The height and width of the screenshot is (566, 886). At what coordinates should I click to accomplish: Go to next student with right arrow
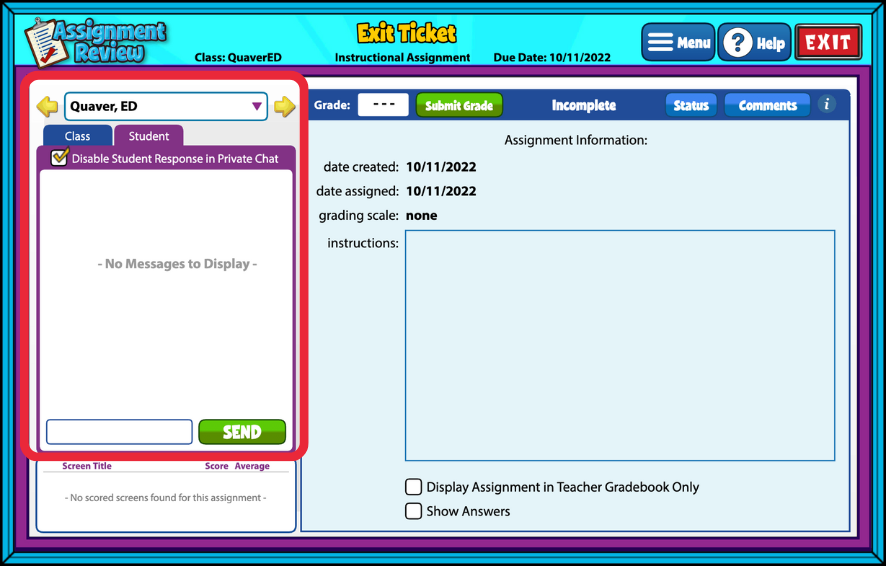(285, 106)
